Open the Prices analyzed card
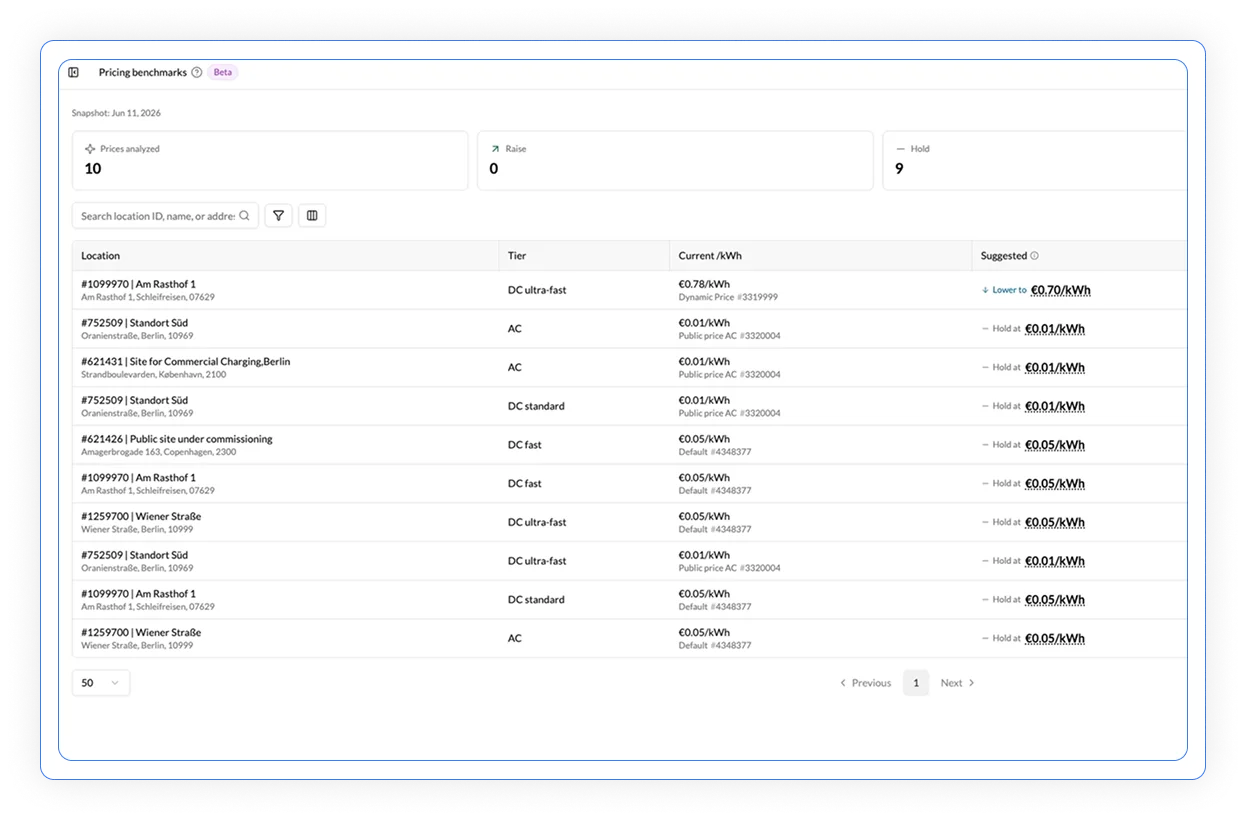 point(270,160)
